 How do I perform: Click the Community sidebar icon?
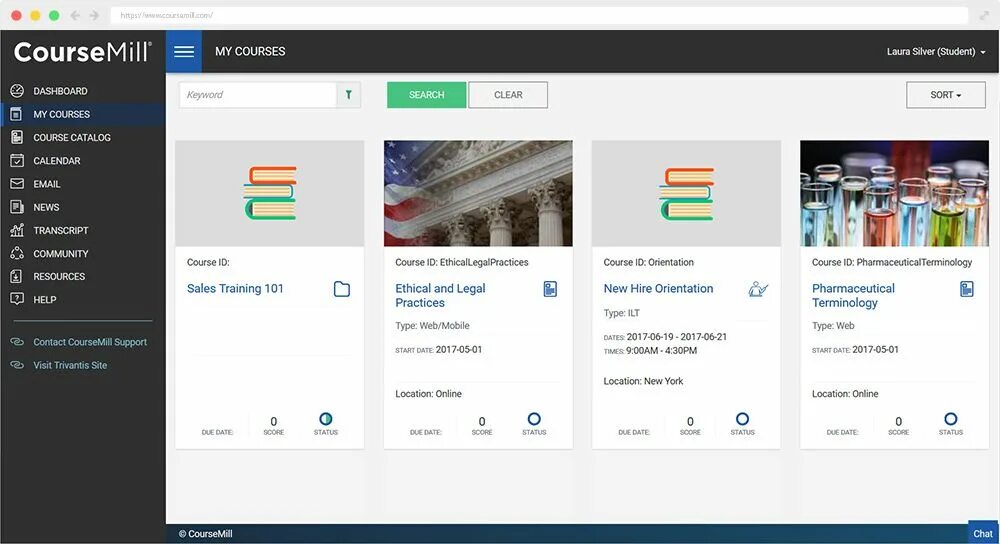pos(17,253)
